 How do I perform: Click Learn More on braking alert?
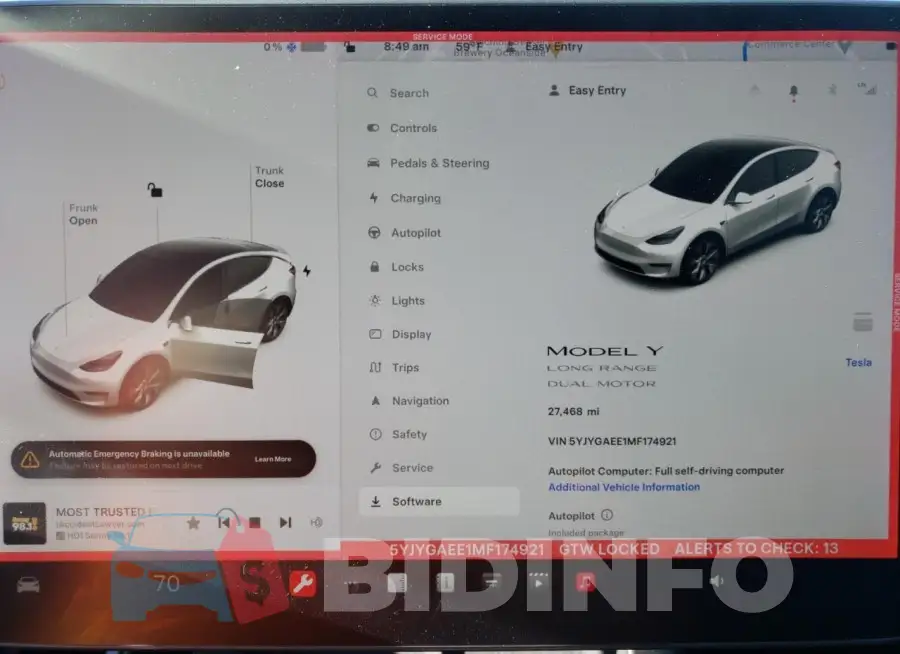273,459
